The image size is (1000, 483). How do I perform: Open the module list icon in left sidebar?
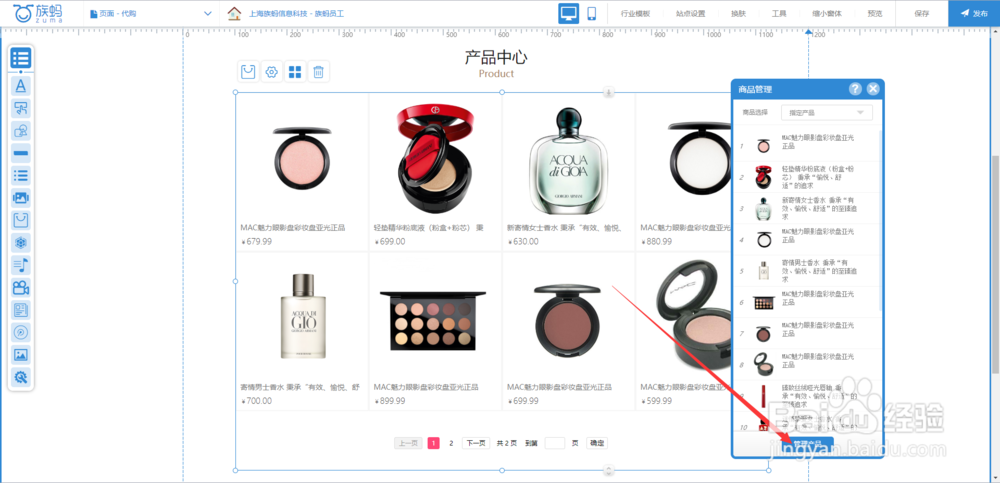[x=21, y=58]
